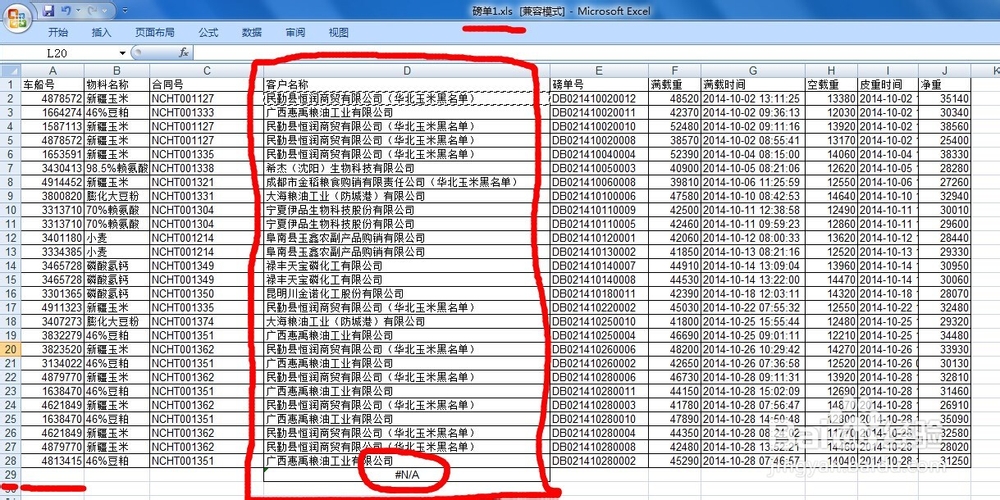Select column E by its header

coord(599,71)
